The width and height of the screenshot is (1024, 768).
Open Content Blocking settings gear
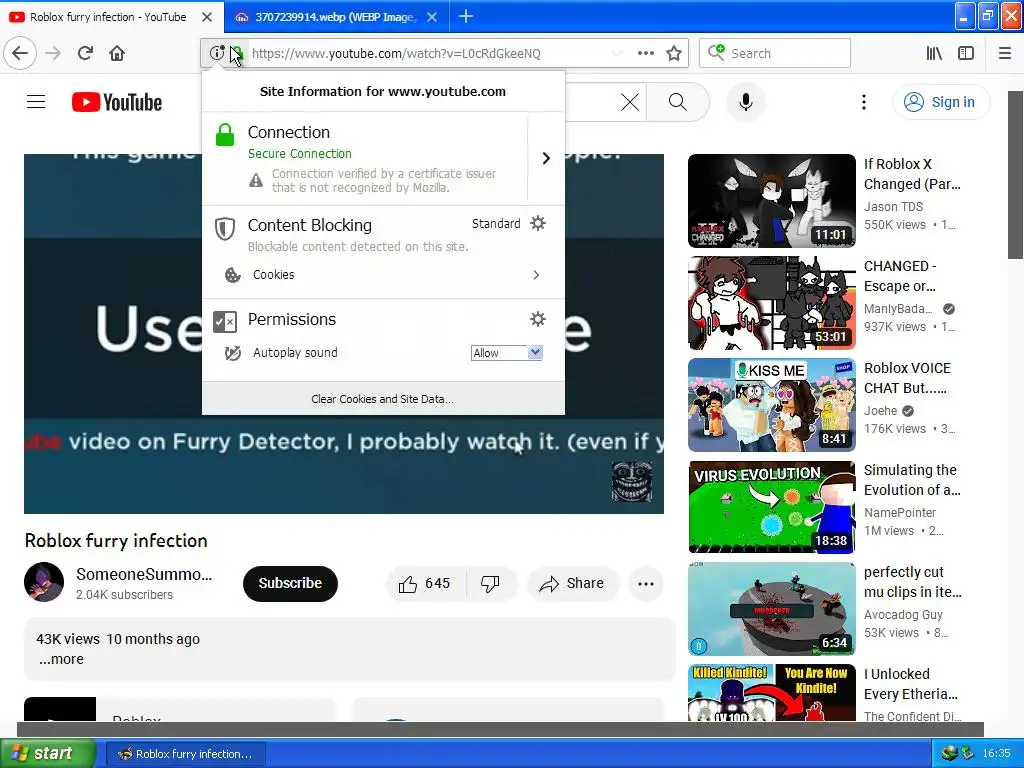click(x=537, y=223)
